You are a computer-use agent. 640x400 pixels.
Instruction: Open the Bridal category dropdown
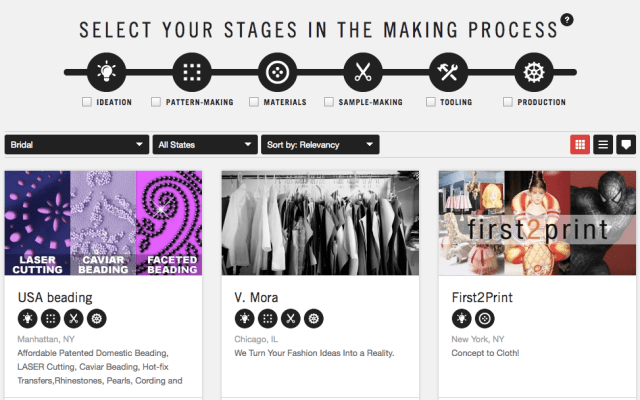(x=77, y=145)
